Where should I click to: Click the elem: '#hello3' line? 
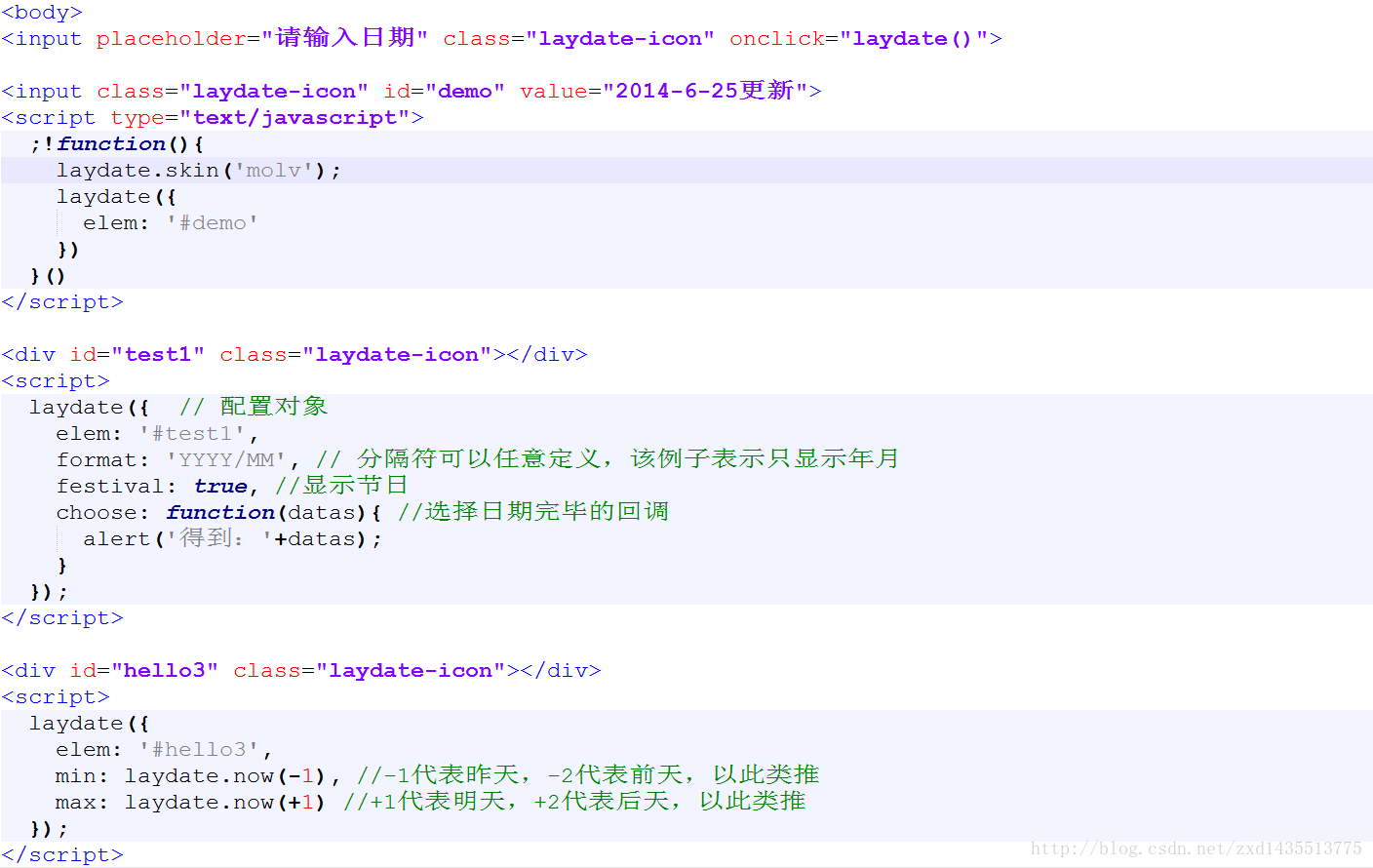tap(164, 750)
